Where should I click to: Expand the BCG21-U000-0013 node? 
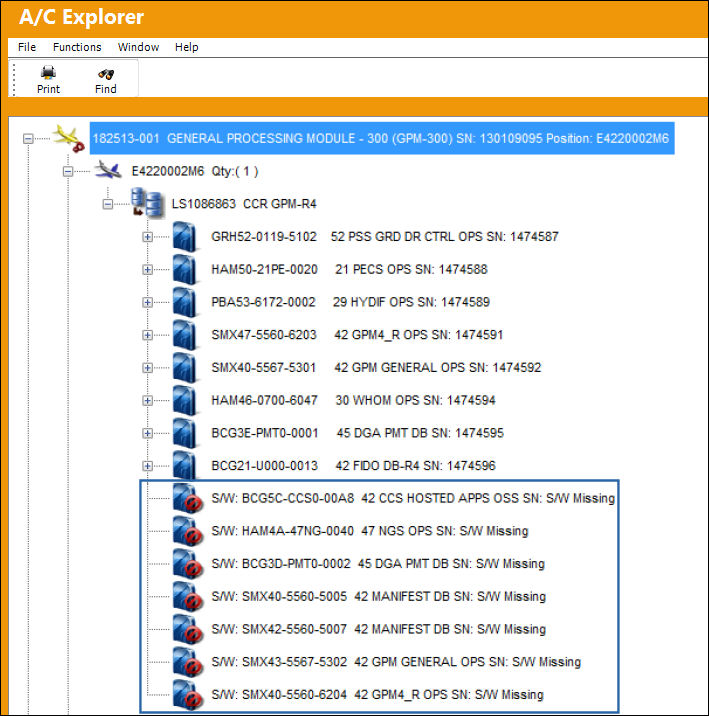coord(147,466)
